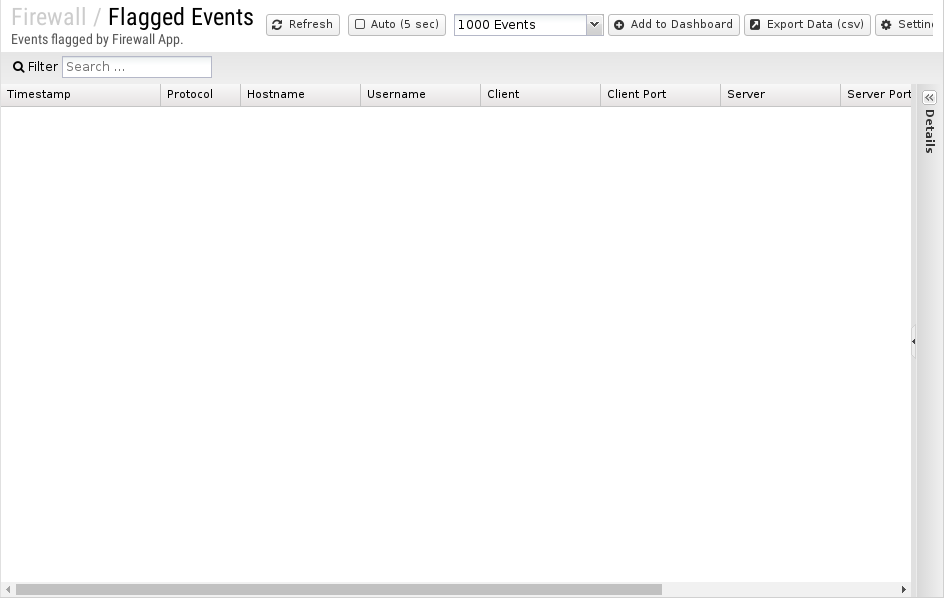The width and height of the screenshot is (944, 598).
Task: Click the Export Data csv arrow icon
Action: [755, 25]
